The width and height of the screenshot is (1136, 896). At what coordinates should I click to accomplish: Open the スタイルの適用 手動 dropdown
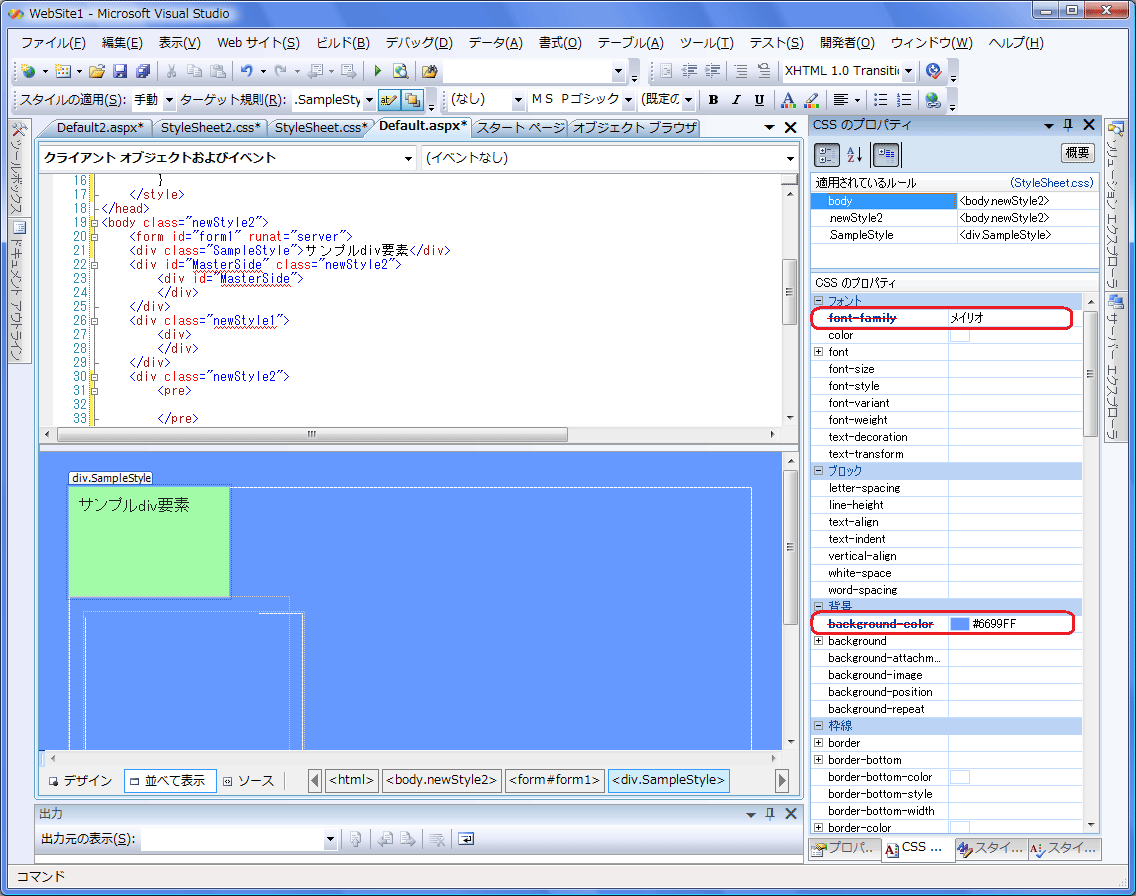point(169,100)
